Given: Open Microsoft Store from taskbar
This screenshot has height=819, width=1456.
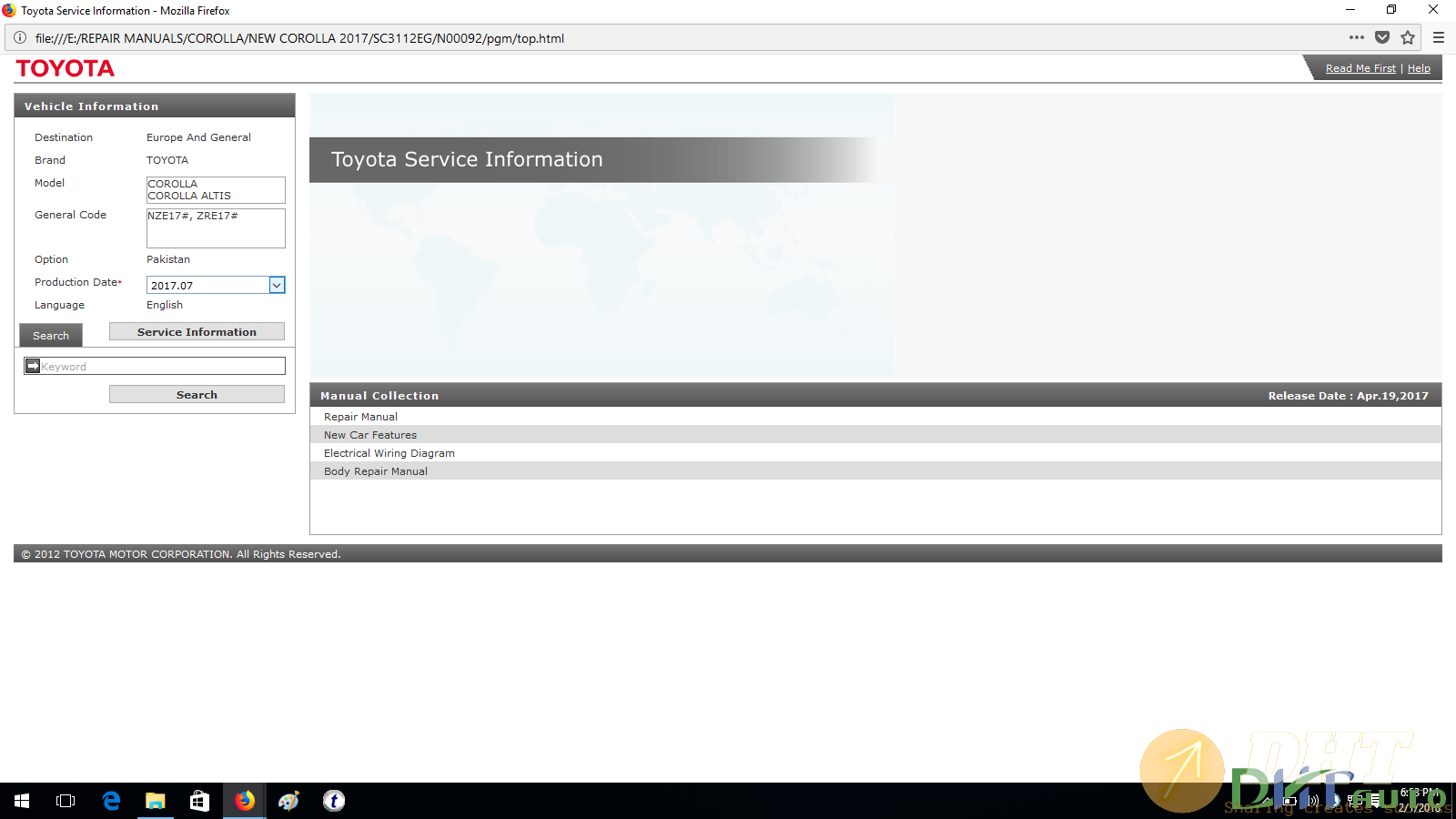Looking at the screenshot, I should click(x=199, y=801).
